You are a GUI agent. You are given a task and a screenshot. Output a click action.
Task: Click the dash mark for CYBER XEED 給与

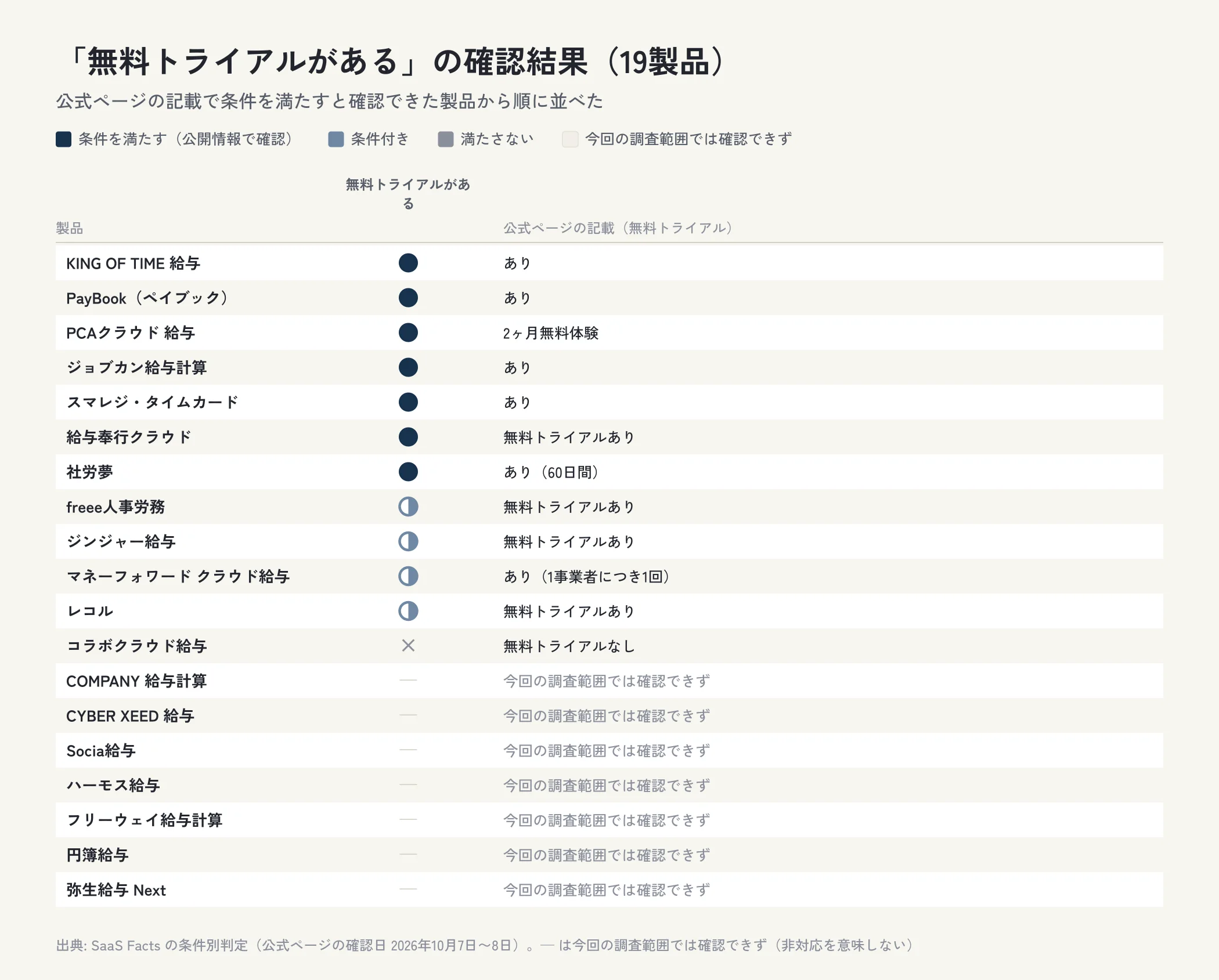[x=408, y=715]
